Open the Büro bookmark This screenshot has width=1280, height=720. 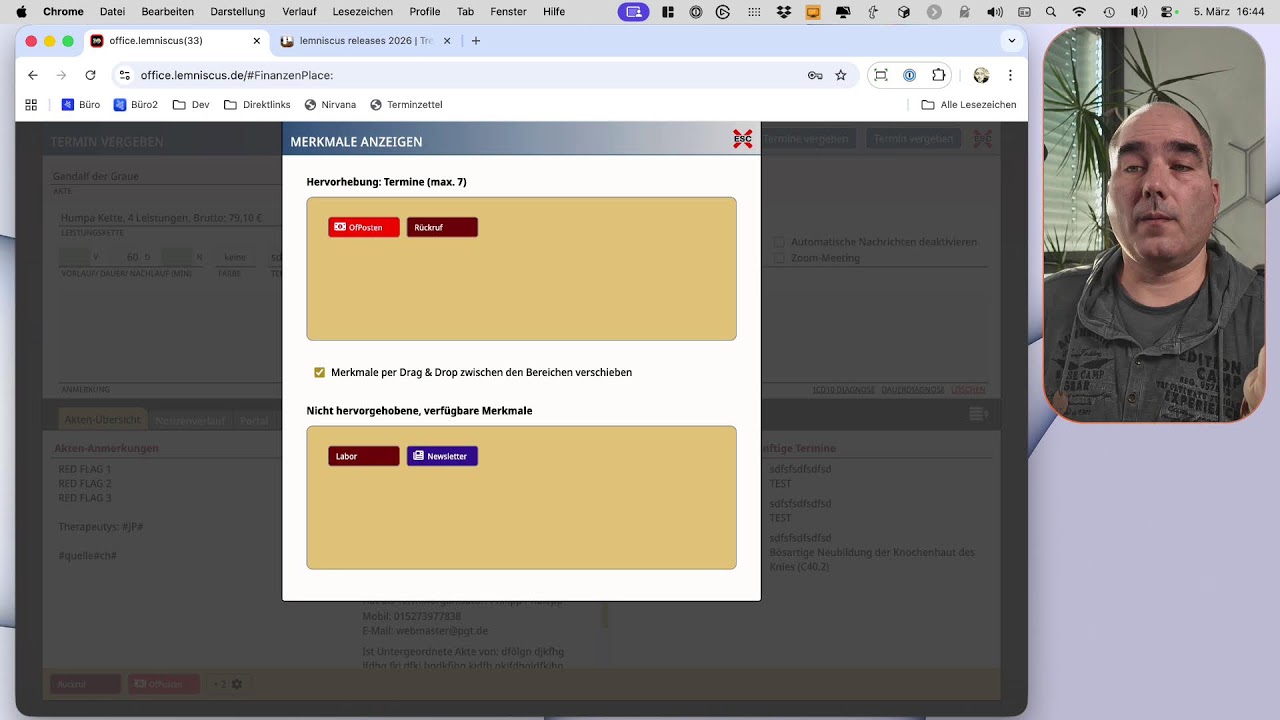click(x=81, y=104)
